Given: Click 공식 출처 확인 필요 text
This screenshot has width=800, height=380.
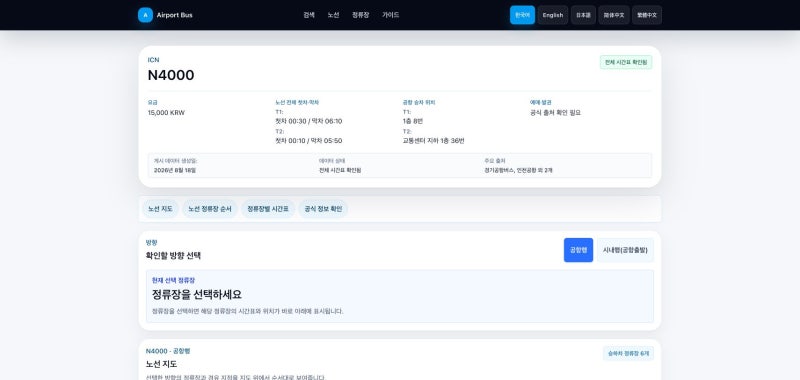Looking at the screenshot, I should [555, 113].
